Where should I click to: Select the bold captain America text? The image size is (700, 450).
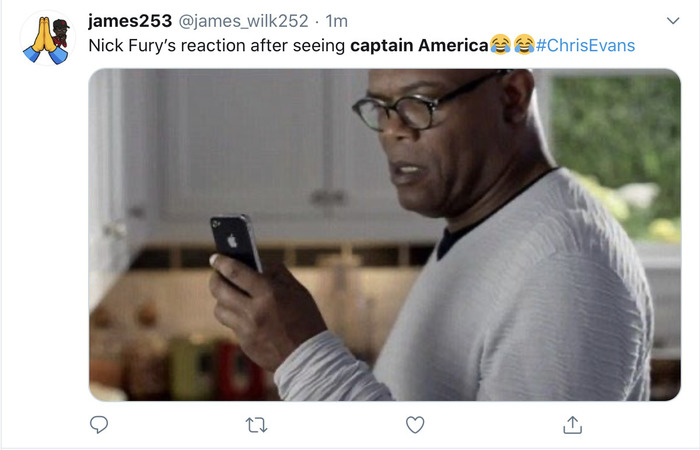(x=419, y=46)
